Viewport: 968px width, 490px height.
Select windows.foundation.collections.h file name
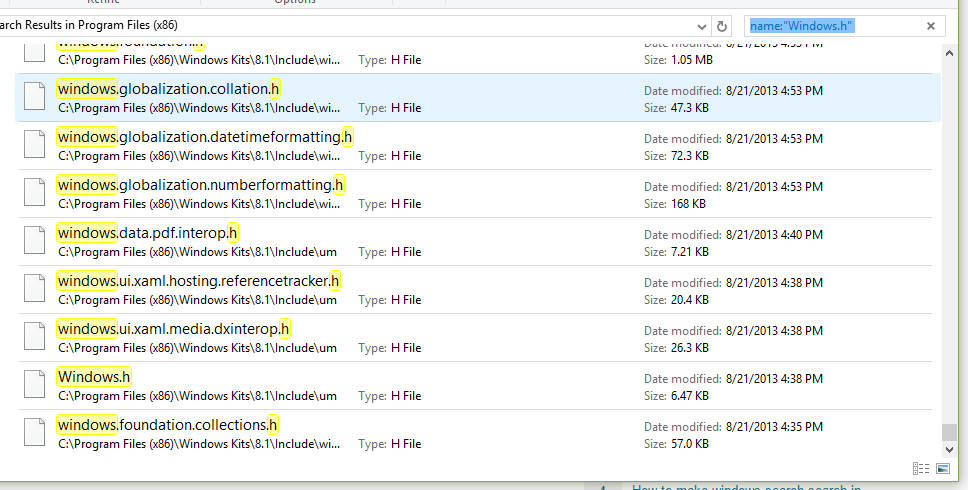click(167, 425)
